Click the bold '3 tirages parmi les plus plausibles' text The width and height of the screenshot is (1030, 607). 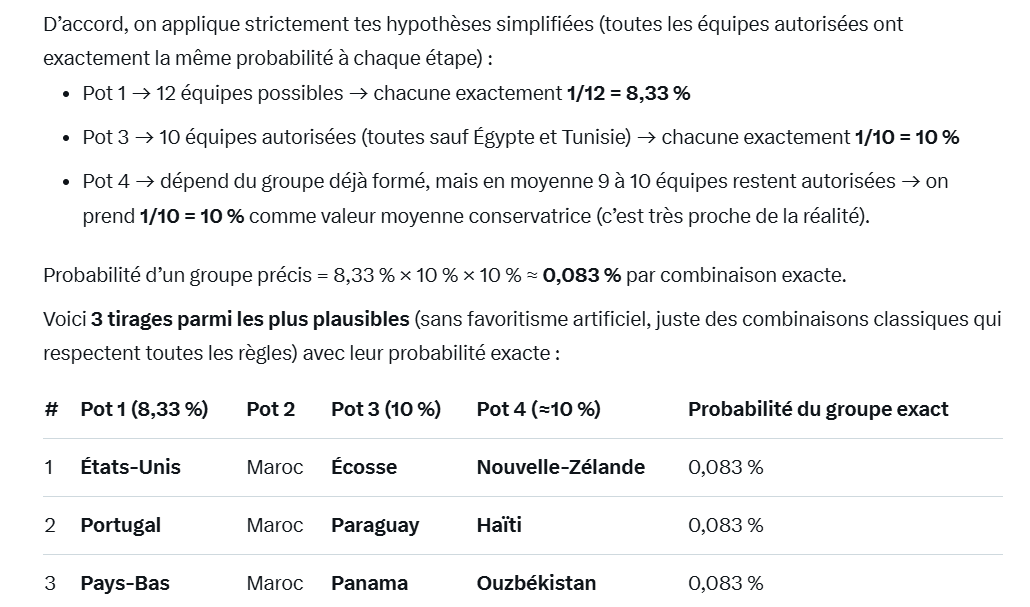tap(250, 320)
